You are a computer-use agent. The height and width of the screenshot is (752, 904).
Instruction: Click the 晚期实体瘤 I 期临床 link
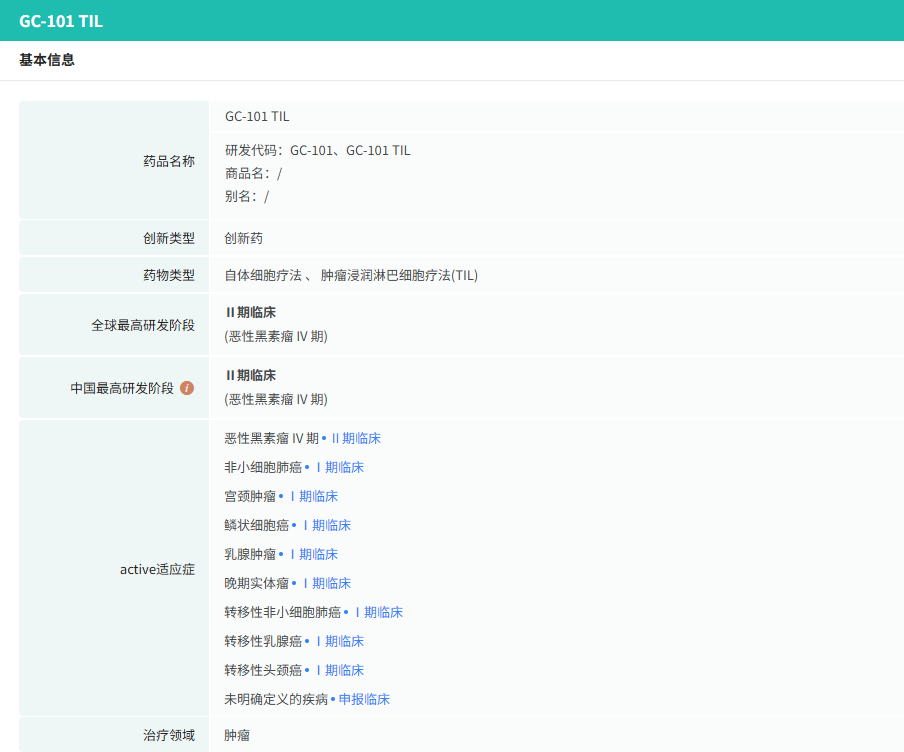point(326,583)
